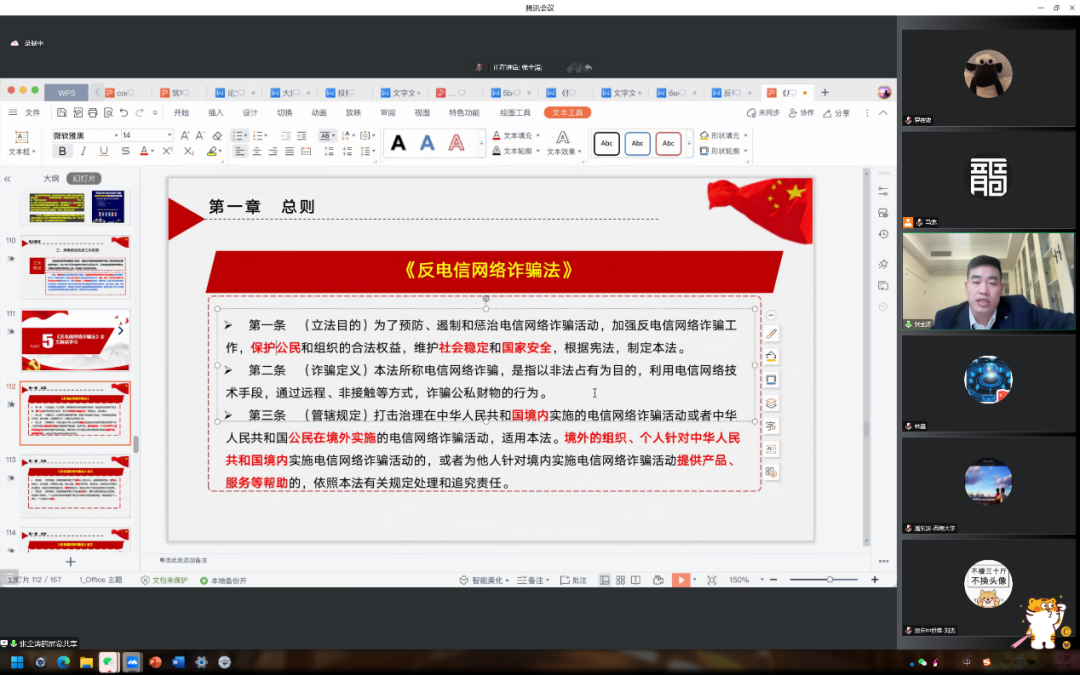The image size is (1080, 675).
Task: Center-align the paragraph text
Action: click(x=256, y=152)
